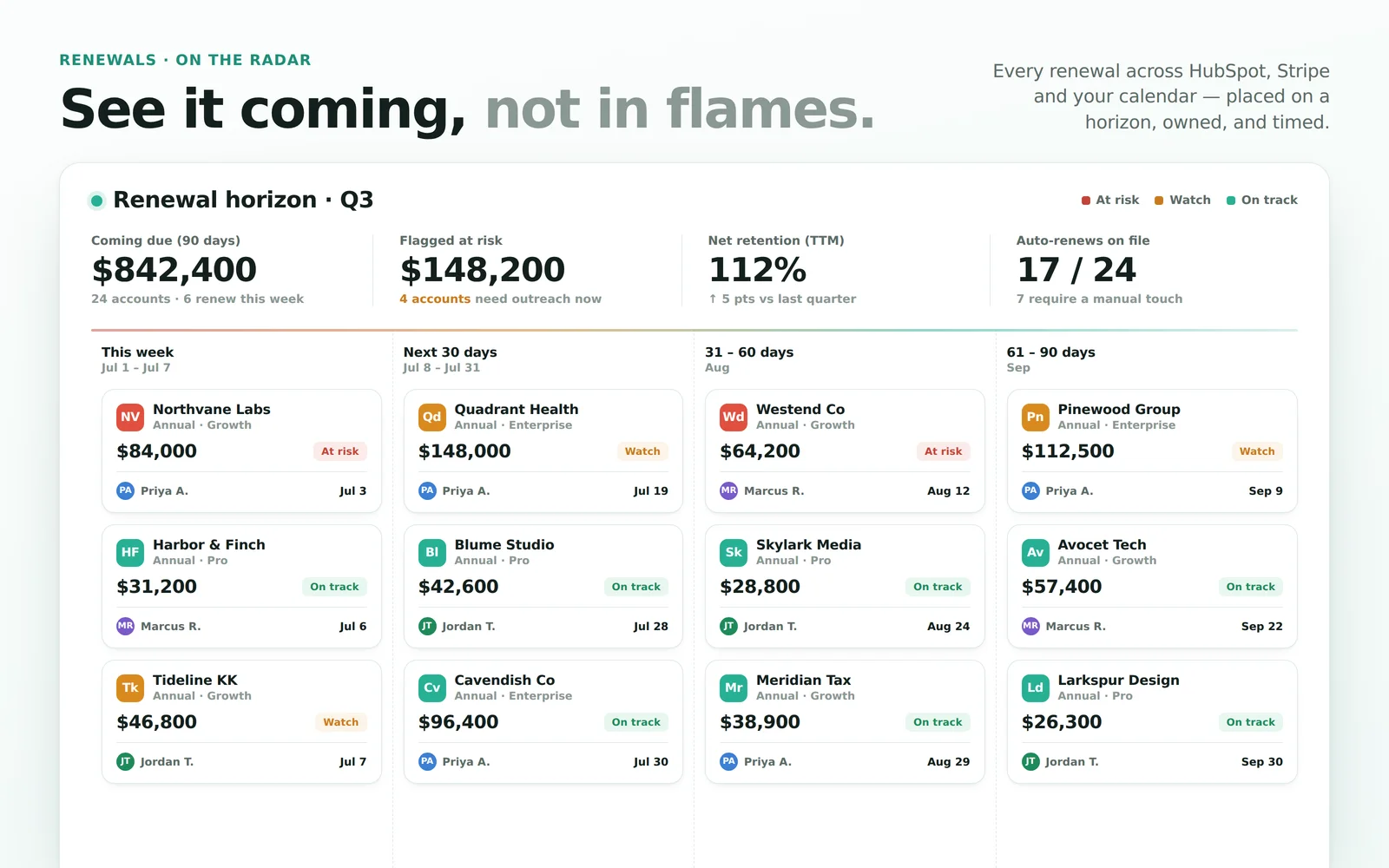Click the Jul 28 date on Blume Studio
Image resolution: width=1389 pixels, height=868 pixels.
coord(650,626)
